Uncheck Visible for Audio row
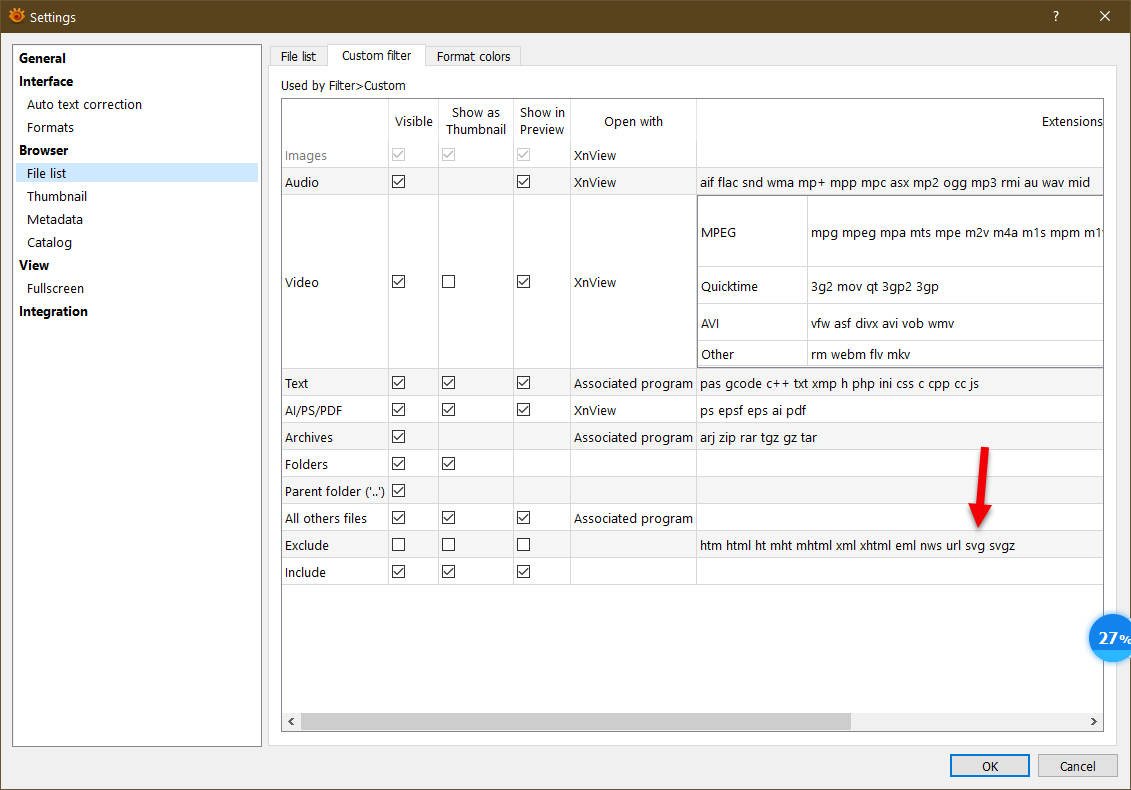The image size is (1131, 790). point(399,182)
